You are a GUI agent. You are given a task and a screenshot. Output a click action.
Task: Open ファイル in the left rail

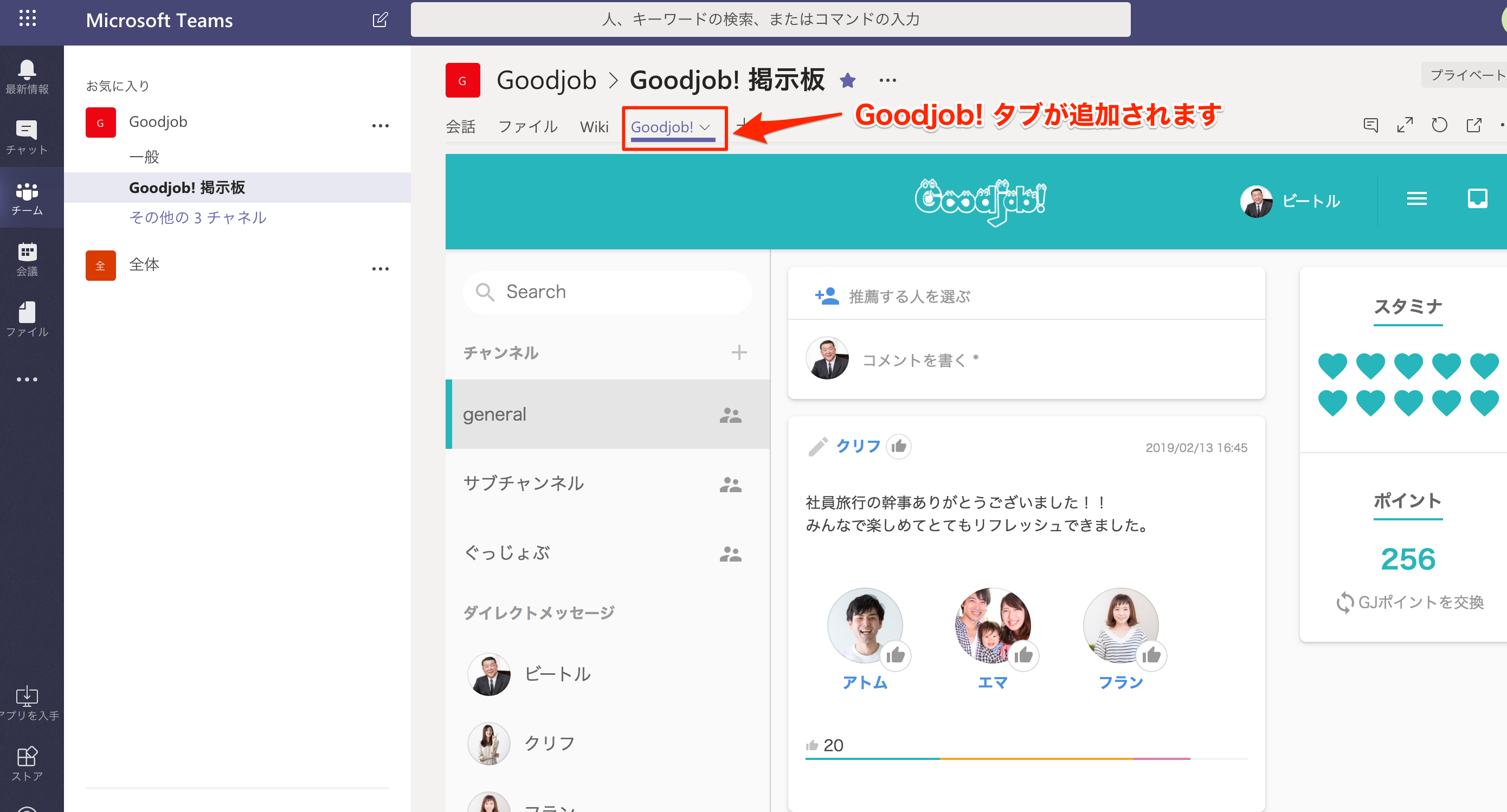[x=27, y=319]
